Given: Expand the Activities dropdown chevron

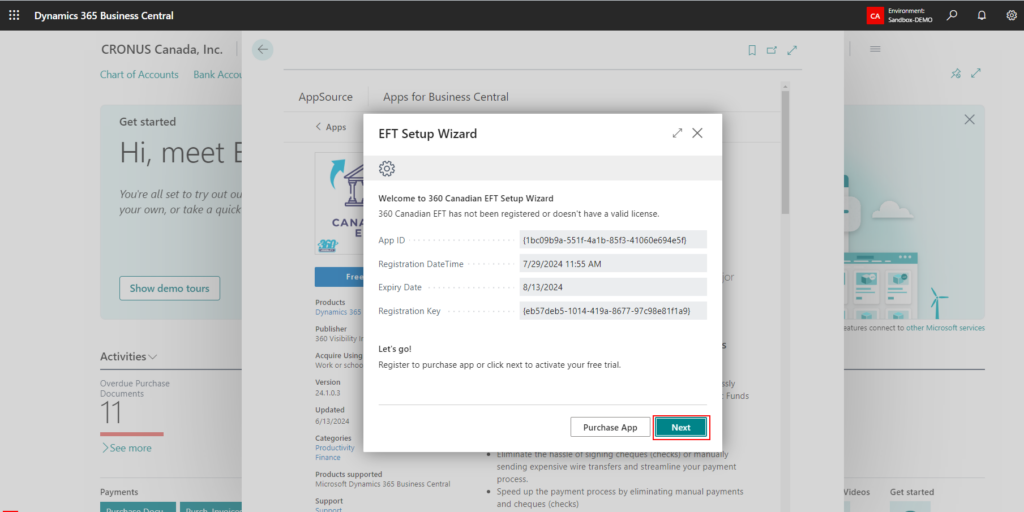Looking at the screenshot, I should 153,357.
